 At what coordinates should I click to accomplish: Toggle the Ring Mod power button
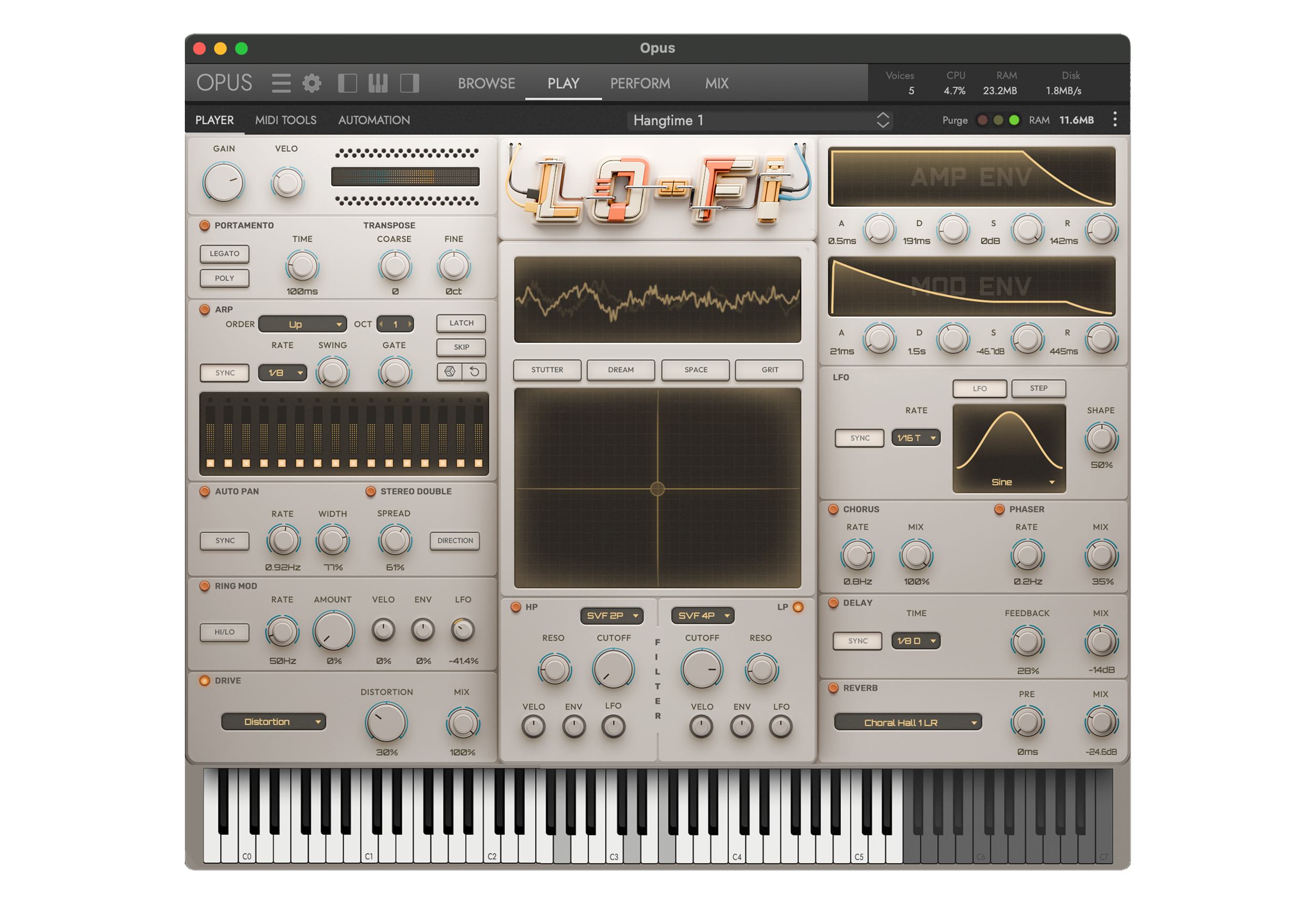click(205, 585)
